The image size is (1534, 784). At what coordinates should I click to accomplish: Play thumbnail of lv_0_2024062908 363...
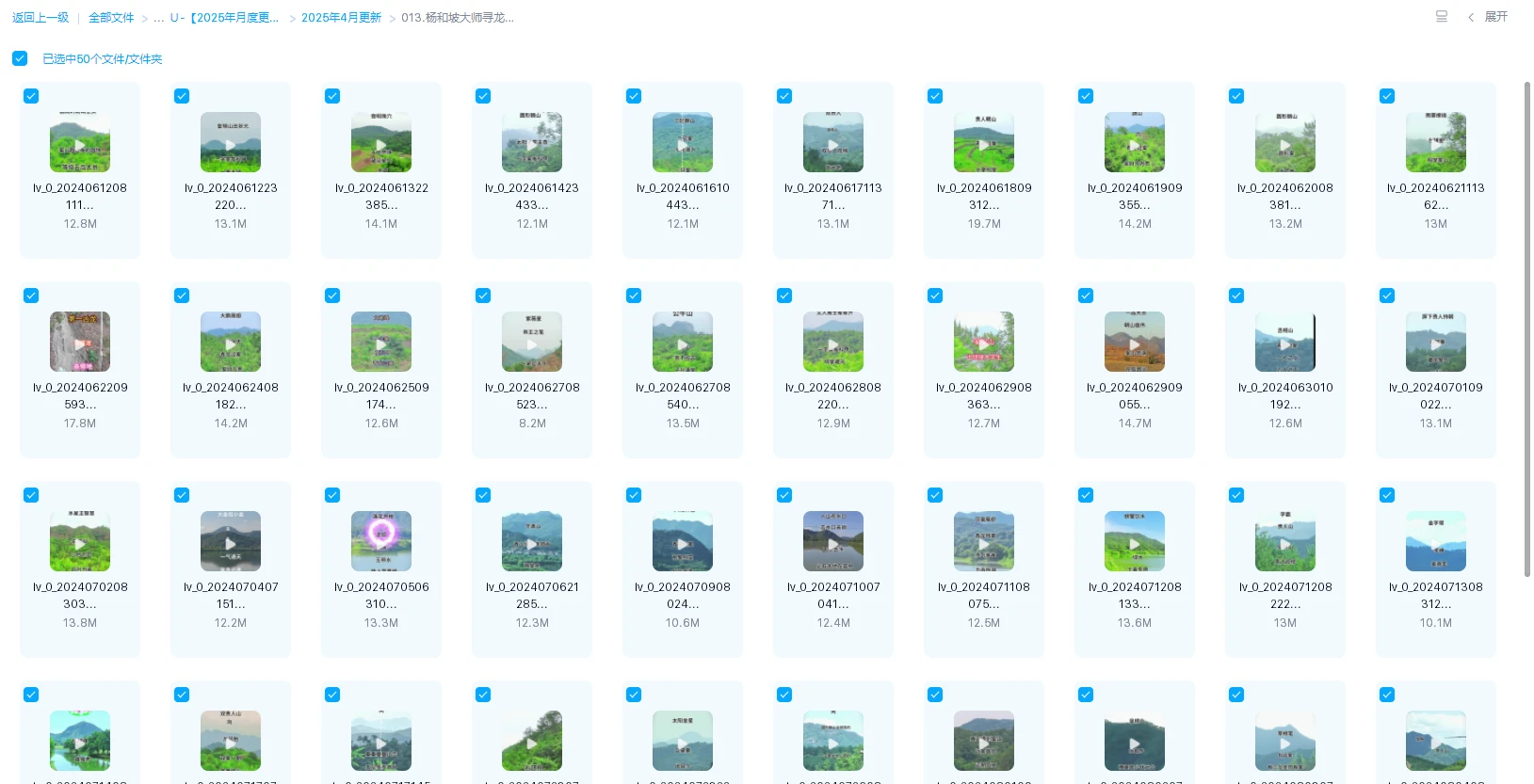coord(984,342)
